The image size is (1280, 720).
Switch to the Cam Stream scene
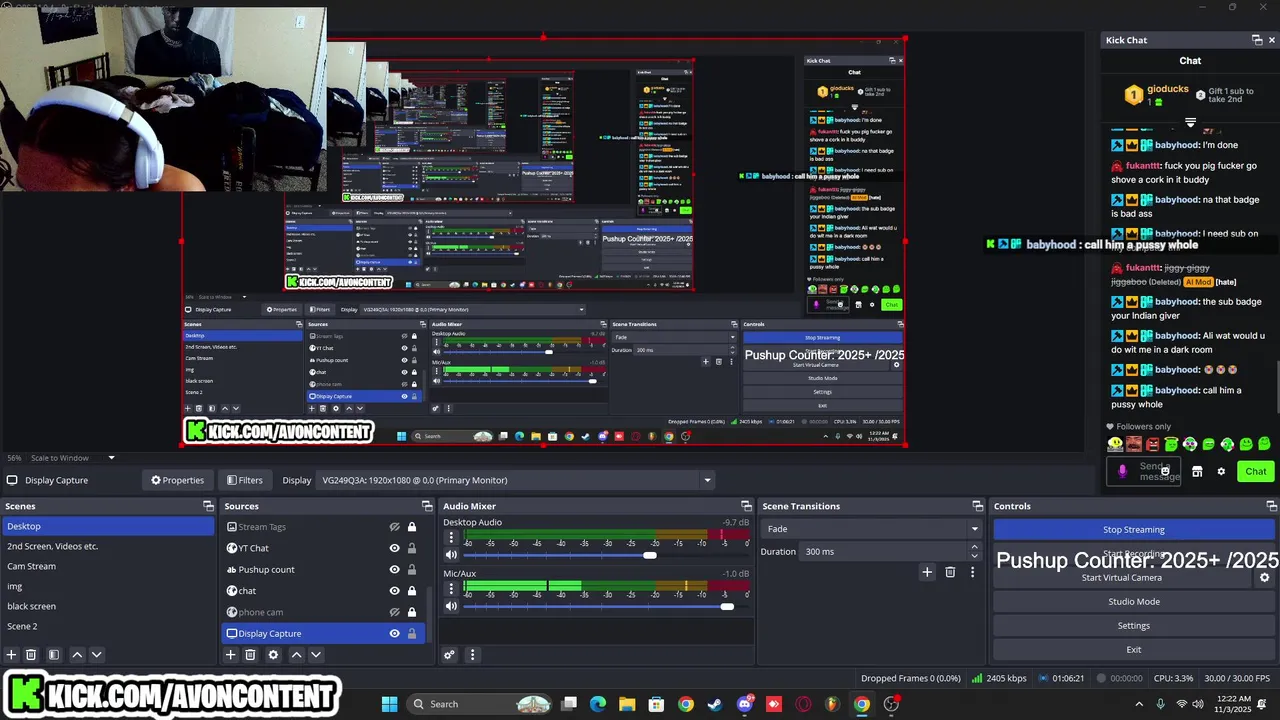click(x=108, y=566)
